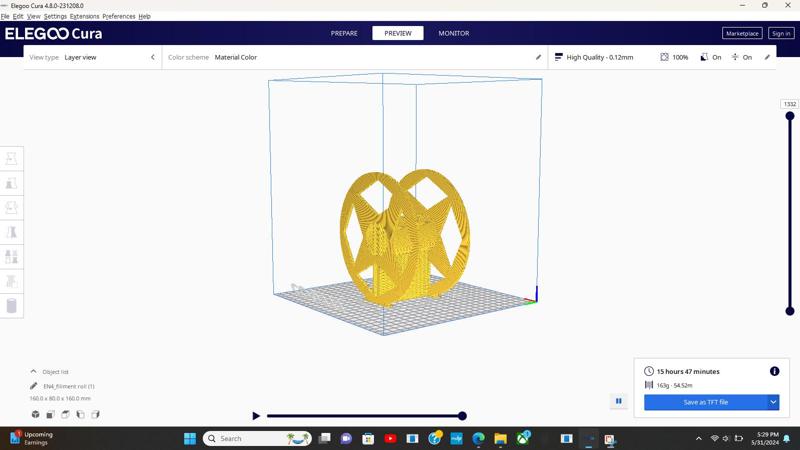Click the layer number field showing 1332
This screenshot has width=800, height=450.
coord(790,104)
